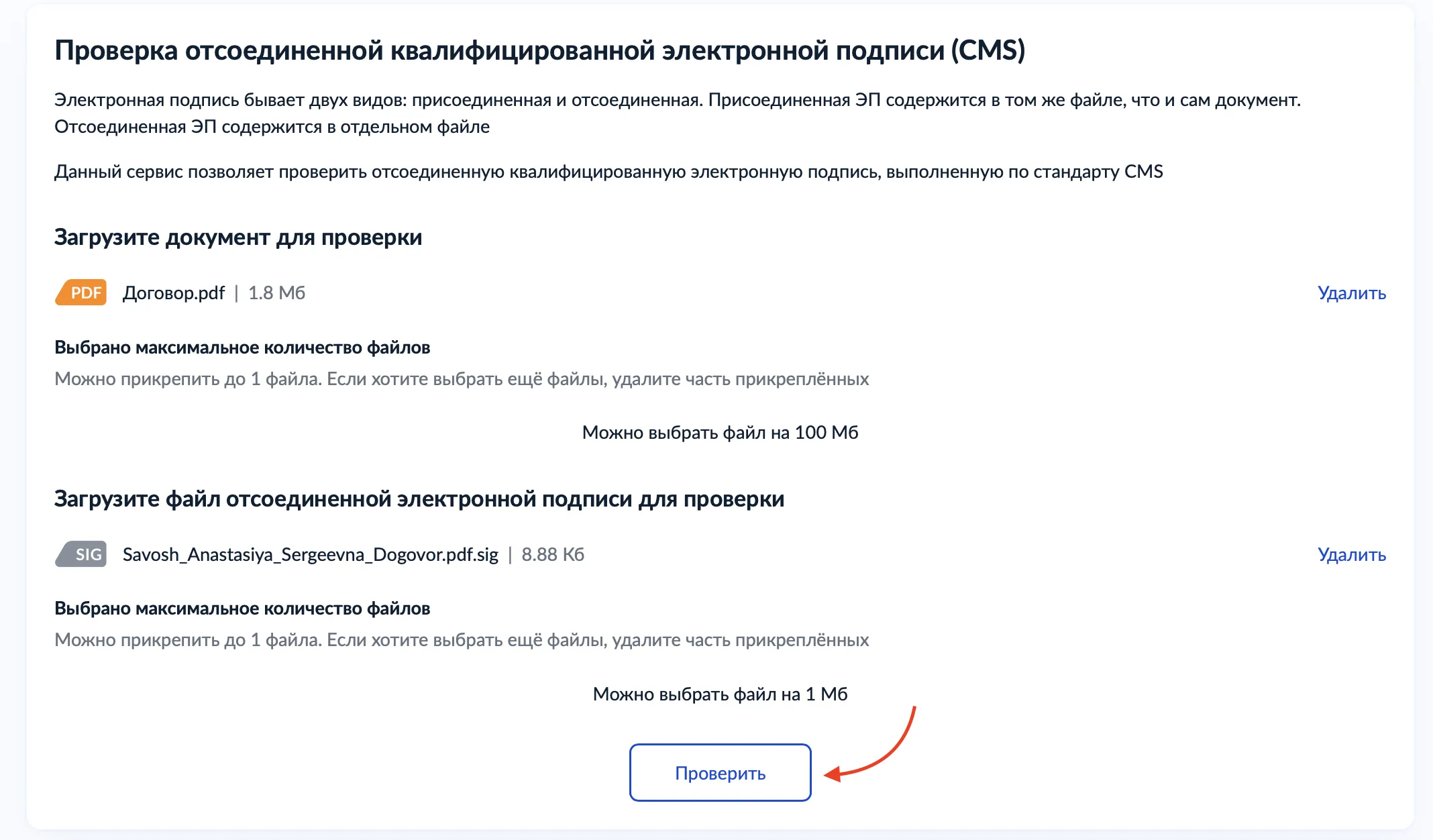Screen dimensions: 1433x840
Task: Click the paragraph starting with Электронная подпись бывает
Action: (677, 113)
